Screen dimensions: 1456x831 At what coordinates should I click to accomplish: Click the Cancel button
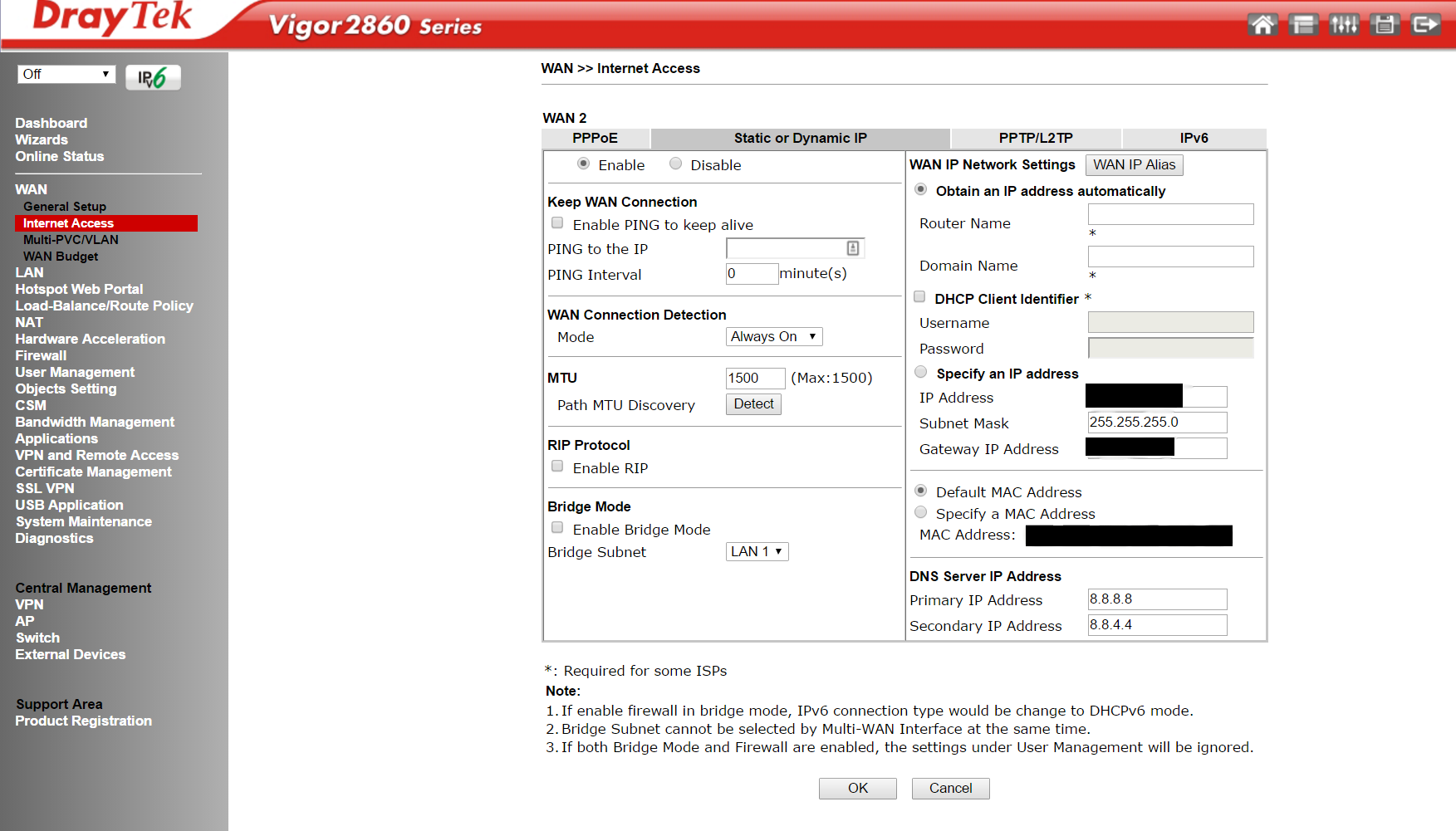[950, 788]
